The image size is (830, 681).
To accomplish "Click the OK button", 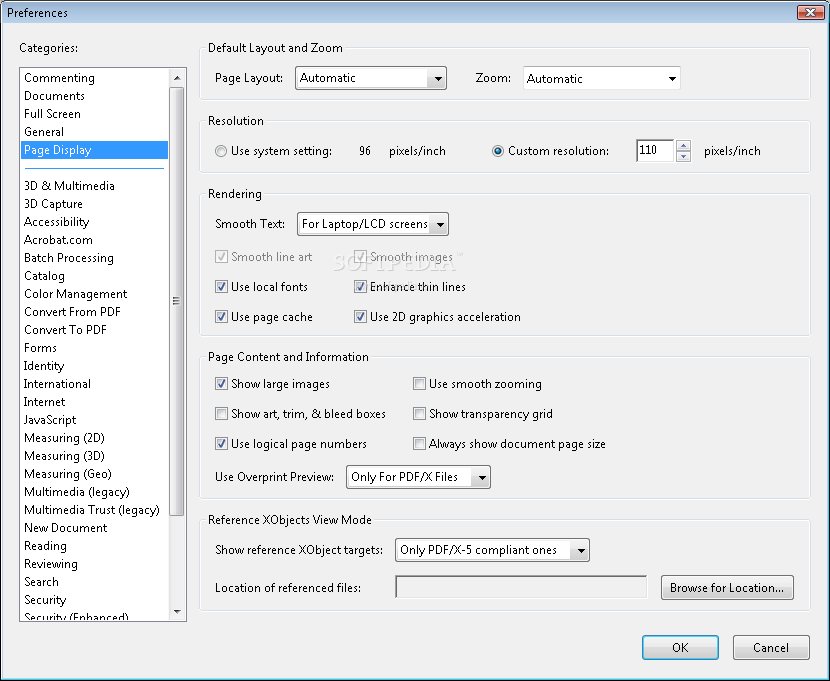I will click(680, 648).
